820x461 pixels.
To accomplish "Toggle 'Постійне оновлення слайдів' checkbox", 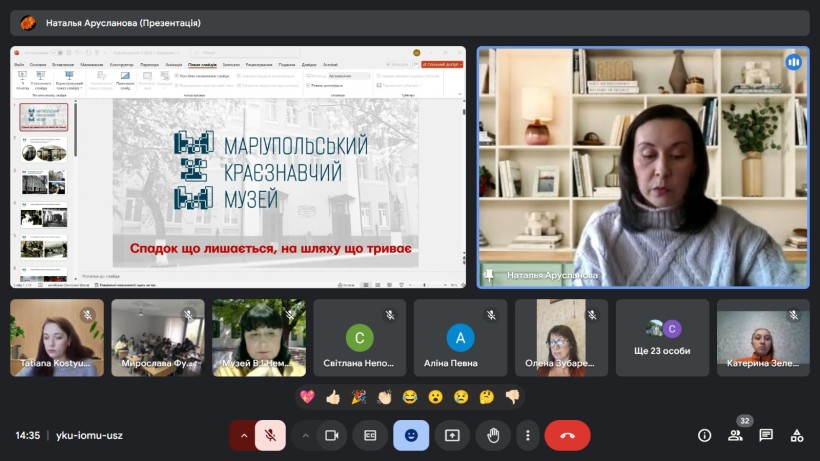I will coord(177,76).
